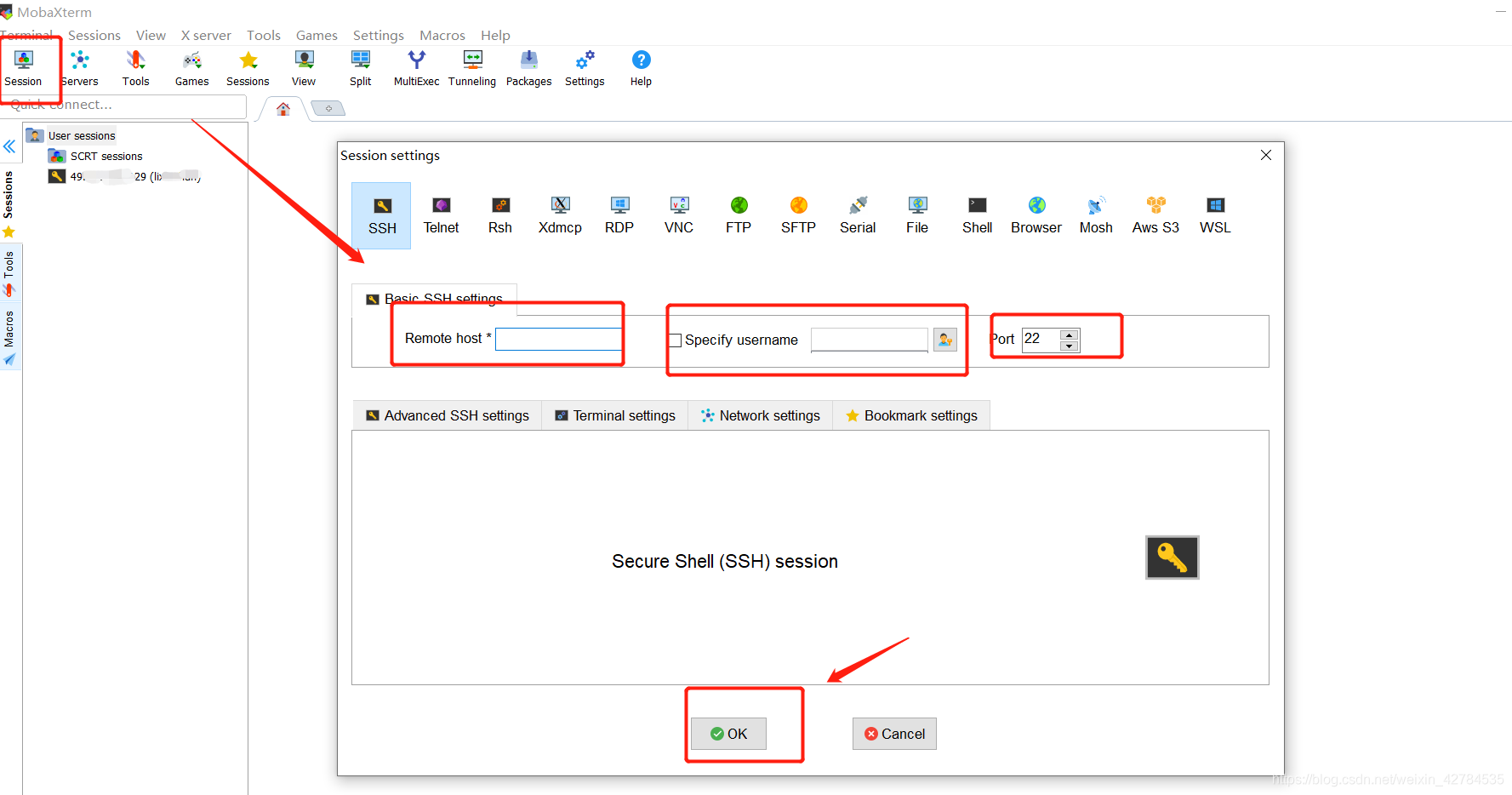Open the SCRT sessions folder
Screen dimensions: 1512x795
(95, 156)
